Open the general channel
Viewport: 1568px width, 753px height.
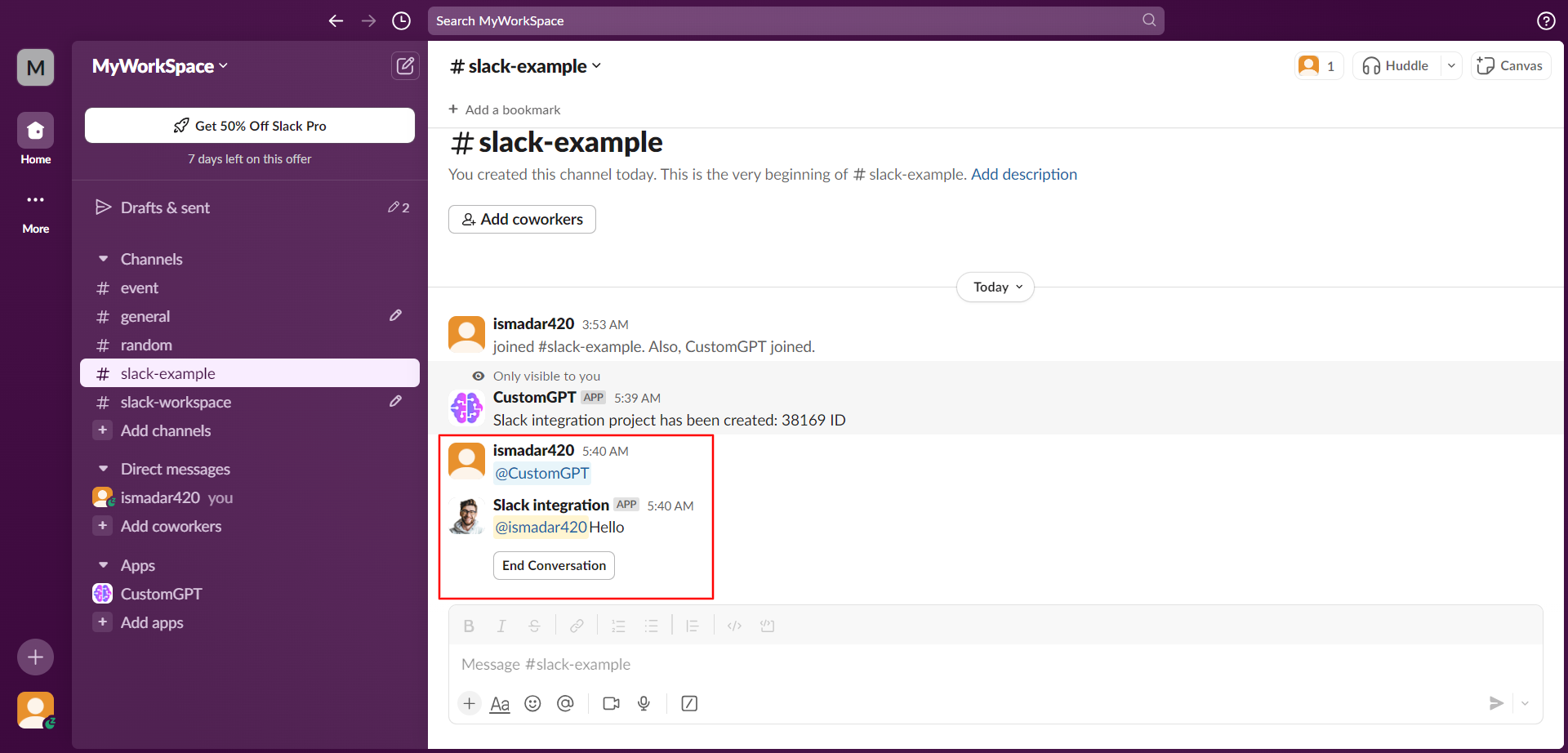coord(250,316)
